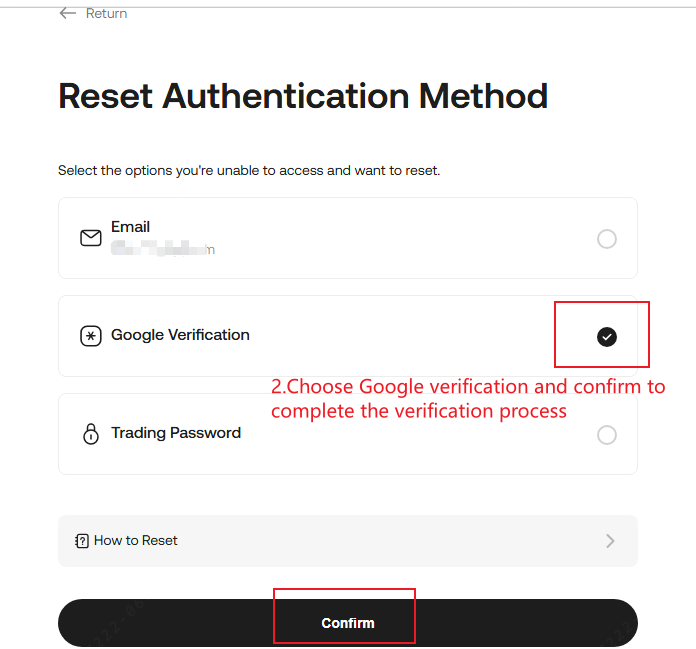Expand the How to Reset chevron
Screen dimensions: 696x649
[610, 541]
